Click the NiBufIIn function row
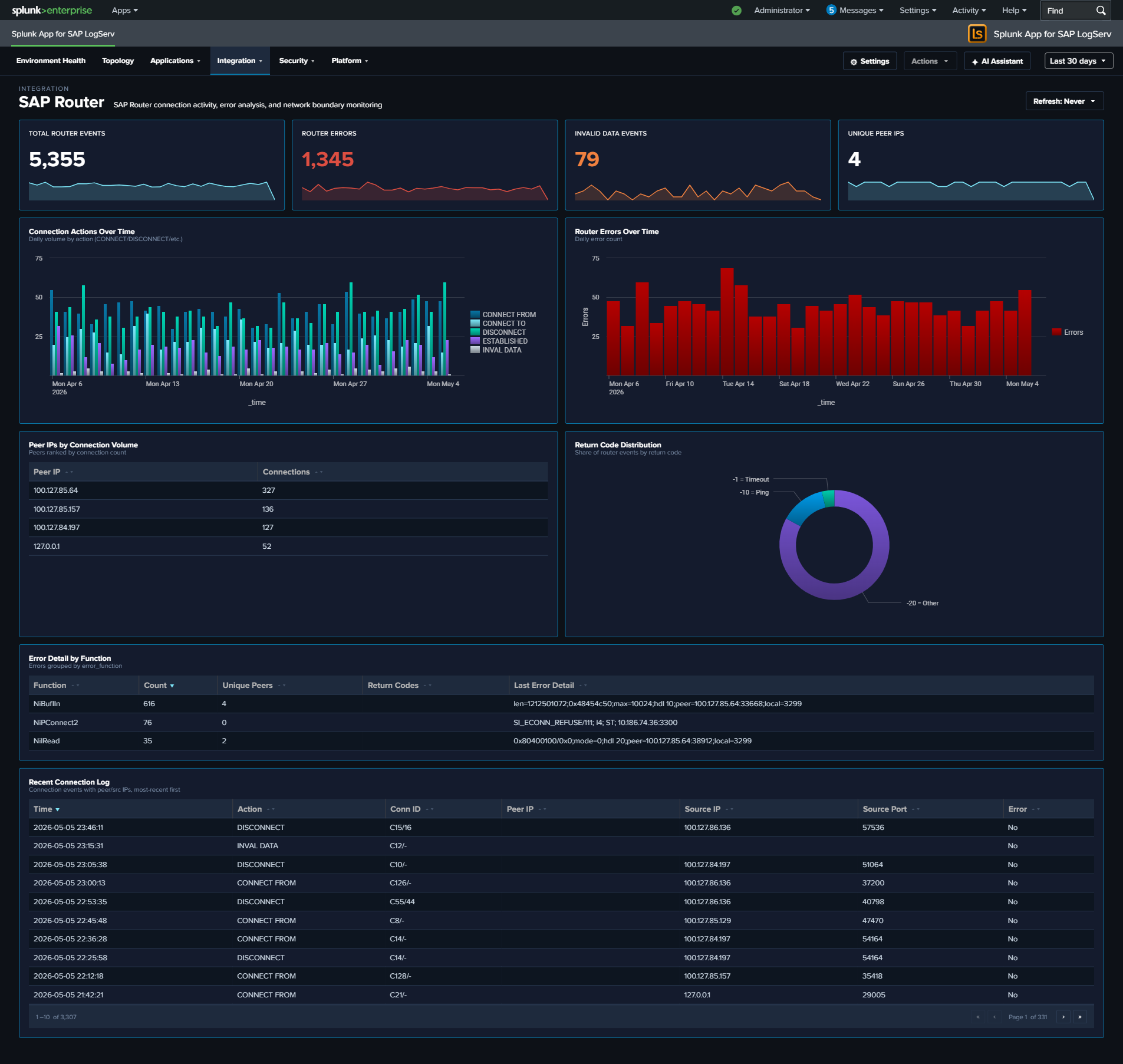This screenshot has width=1123, height=1064. [x=561, y=704]
